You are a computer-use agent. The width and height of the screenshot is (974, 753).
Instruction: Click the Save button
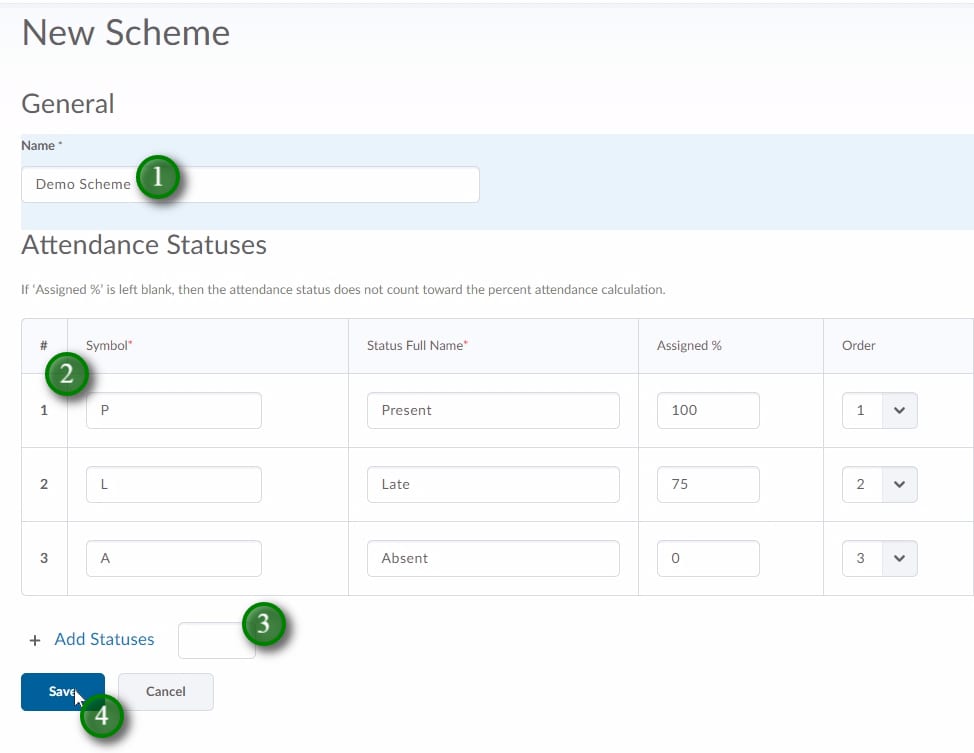click(62, 692)
